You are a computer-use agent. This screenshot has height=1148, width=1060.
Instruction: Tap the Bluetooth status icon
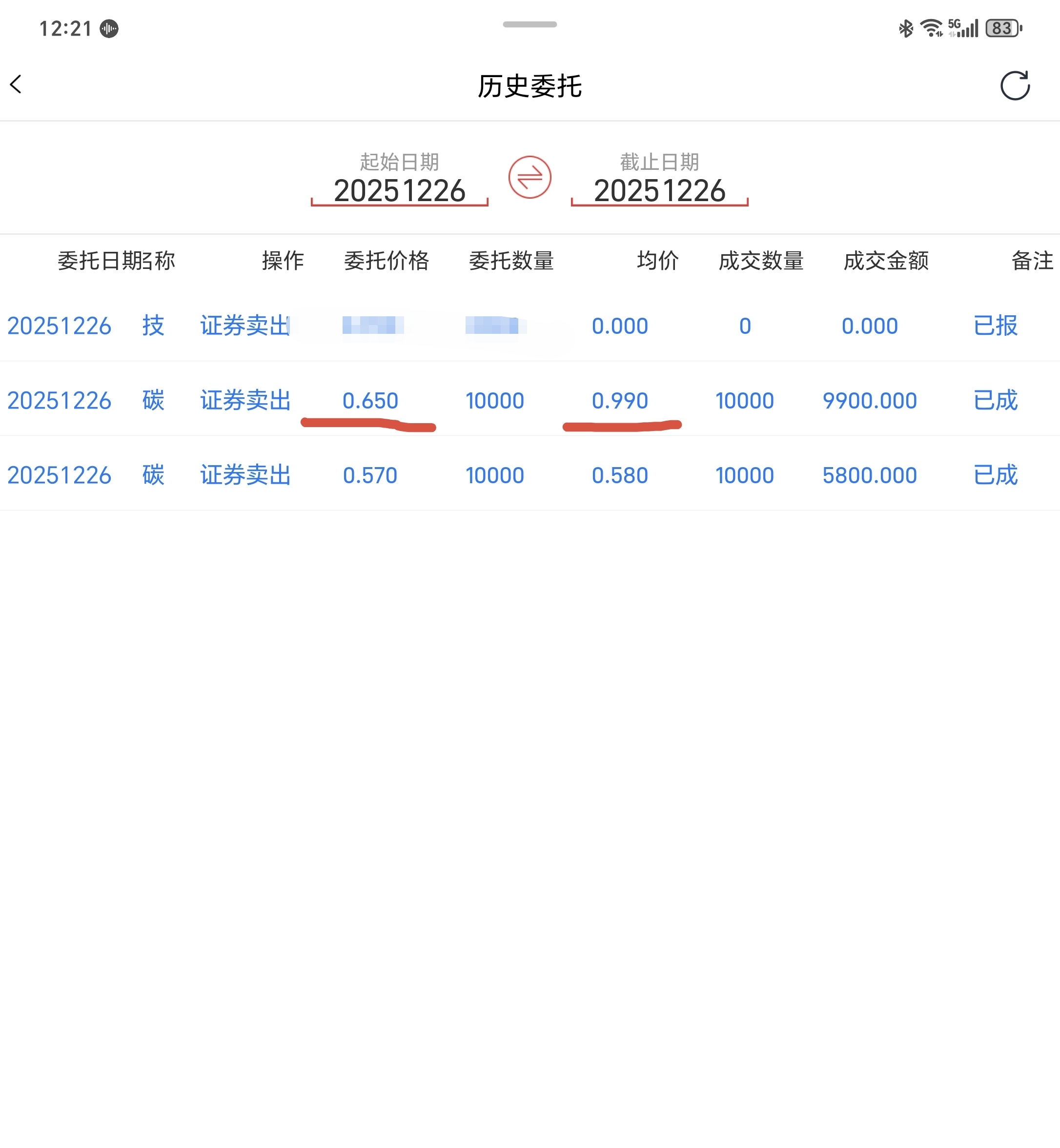pos(906,28)
